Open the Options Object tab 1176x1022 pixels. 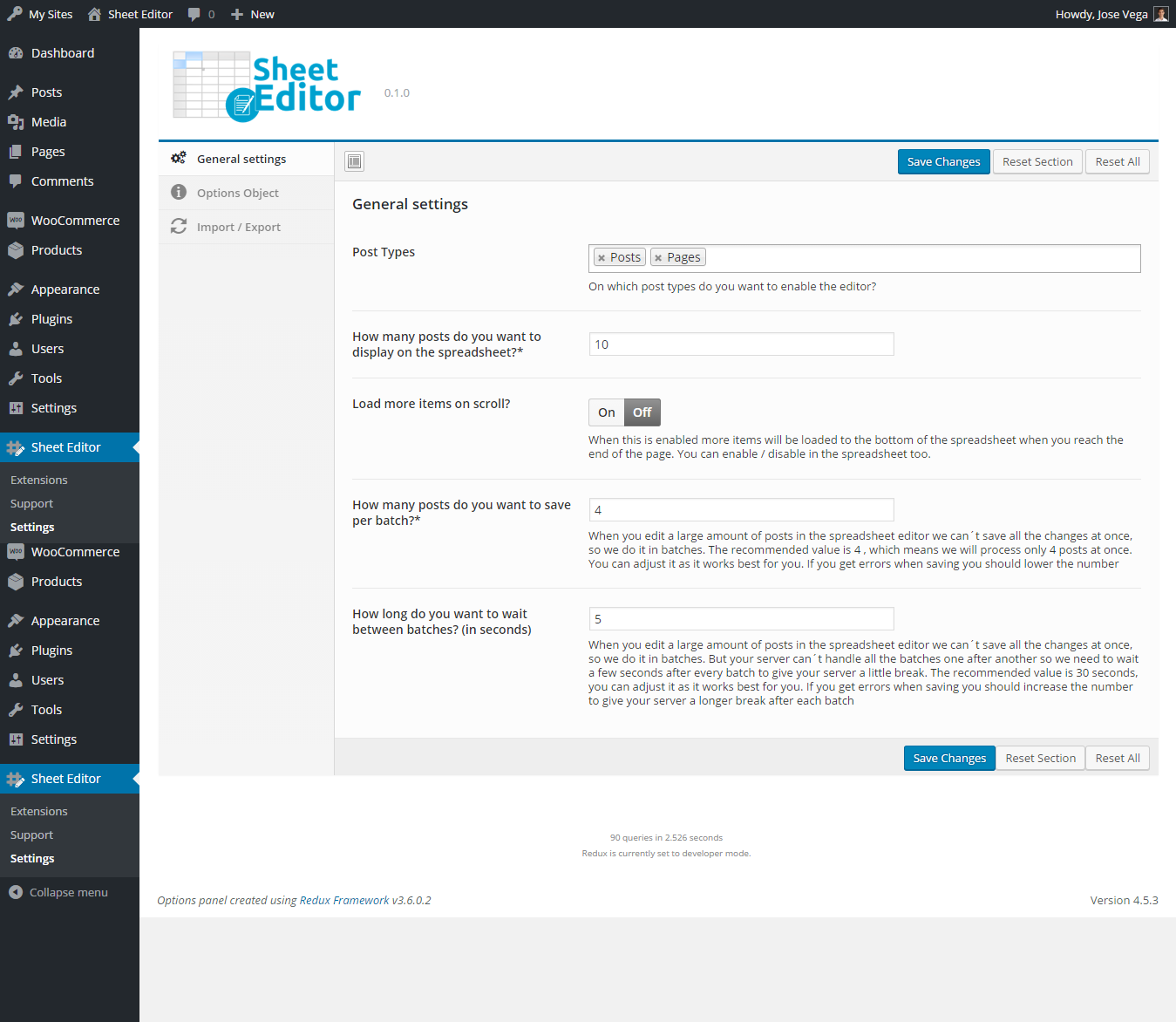[246, 193]
